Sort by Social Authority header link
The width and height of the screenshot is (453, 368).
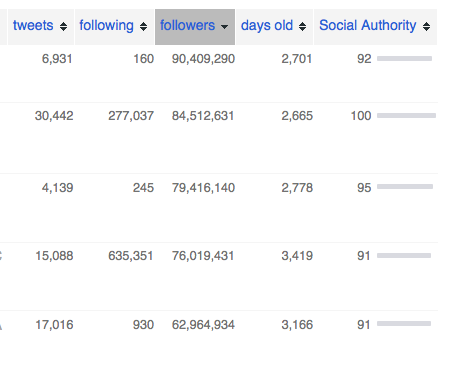368,26
